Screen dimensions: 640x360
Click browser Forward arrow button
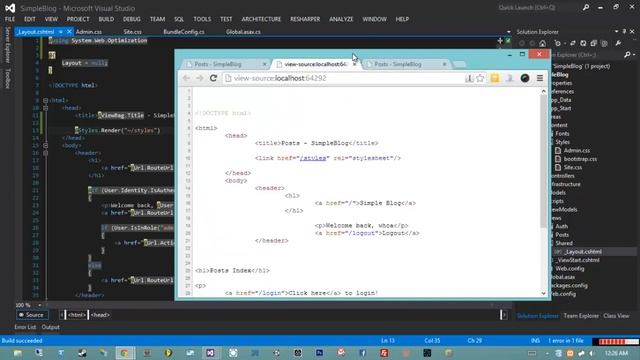click(x=199, y=78)
